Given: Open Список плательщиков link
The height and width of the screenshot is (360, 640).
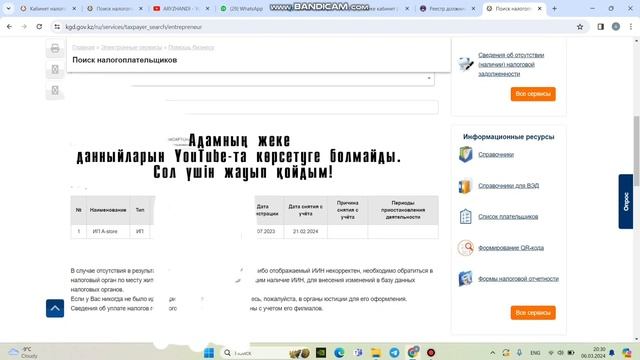Looking at the screenshot, I should click(508, 217).
